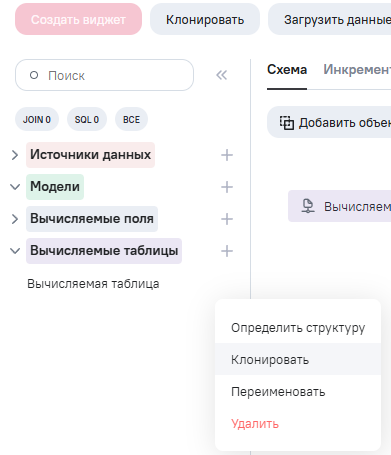Click the Создать виджет button
Viewport: 391px width, 455px height.
78,19
